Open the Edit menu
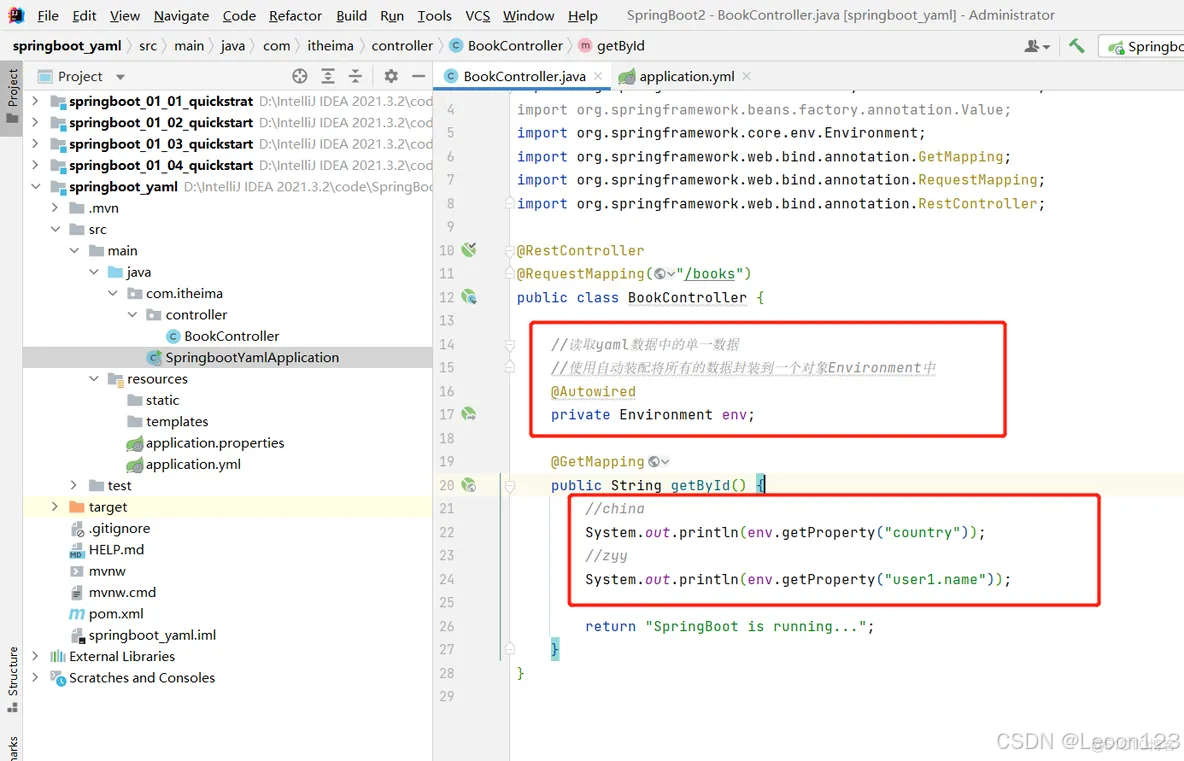Viewport: 1184px width, 761px height. 84,16
